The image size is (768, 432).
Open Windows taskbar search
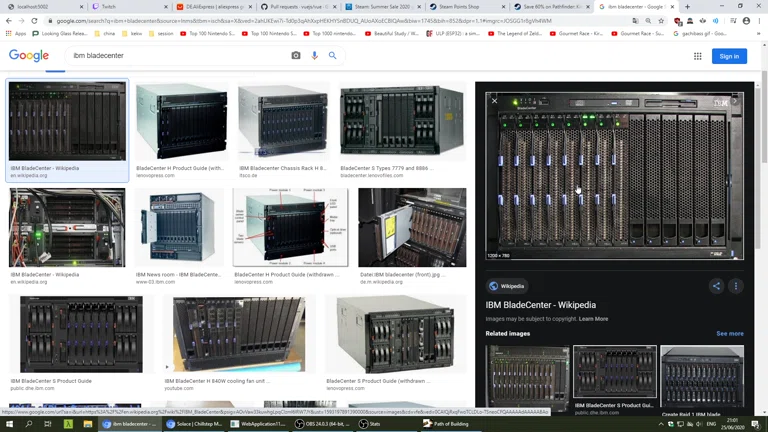(28, 424)
